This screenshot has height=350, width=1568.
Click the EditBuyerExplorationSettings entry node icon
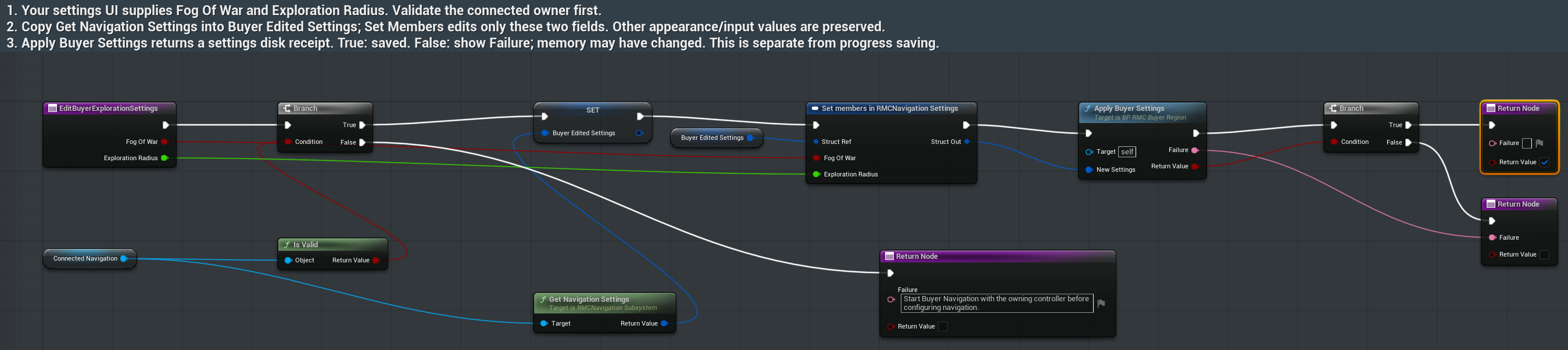[52, 108]
